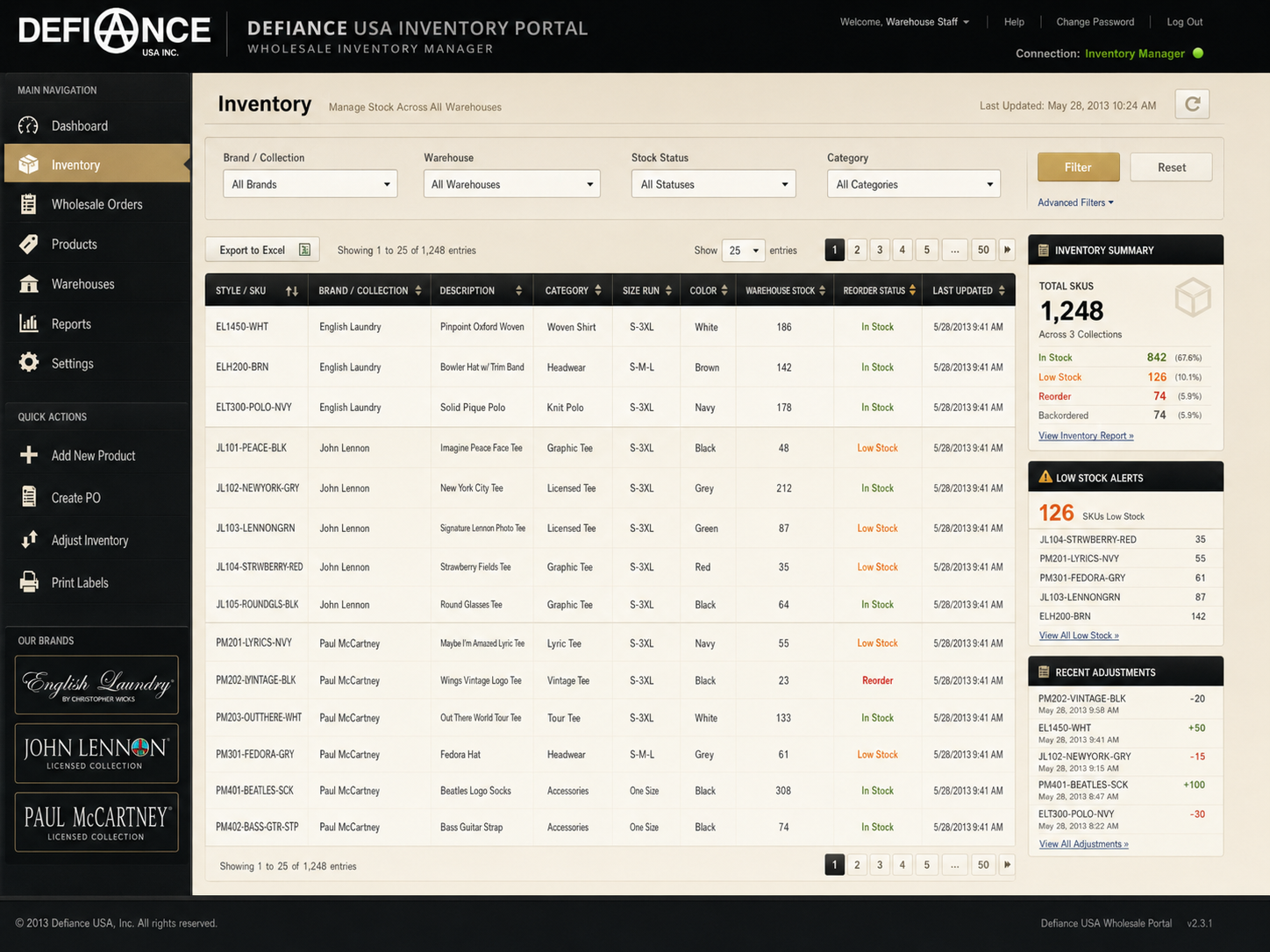Change the Show entries count dropdown
The height and width of the screenshot is (952, 1270).
(744, 251)
